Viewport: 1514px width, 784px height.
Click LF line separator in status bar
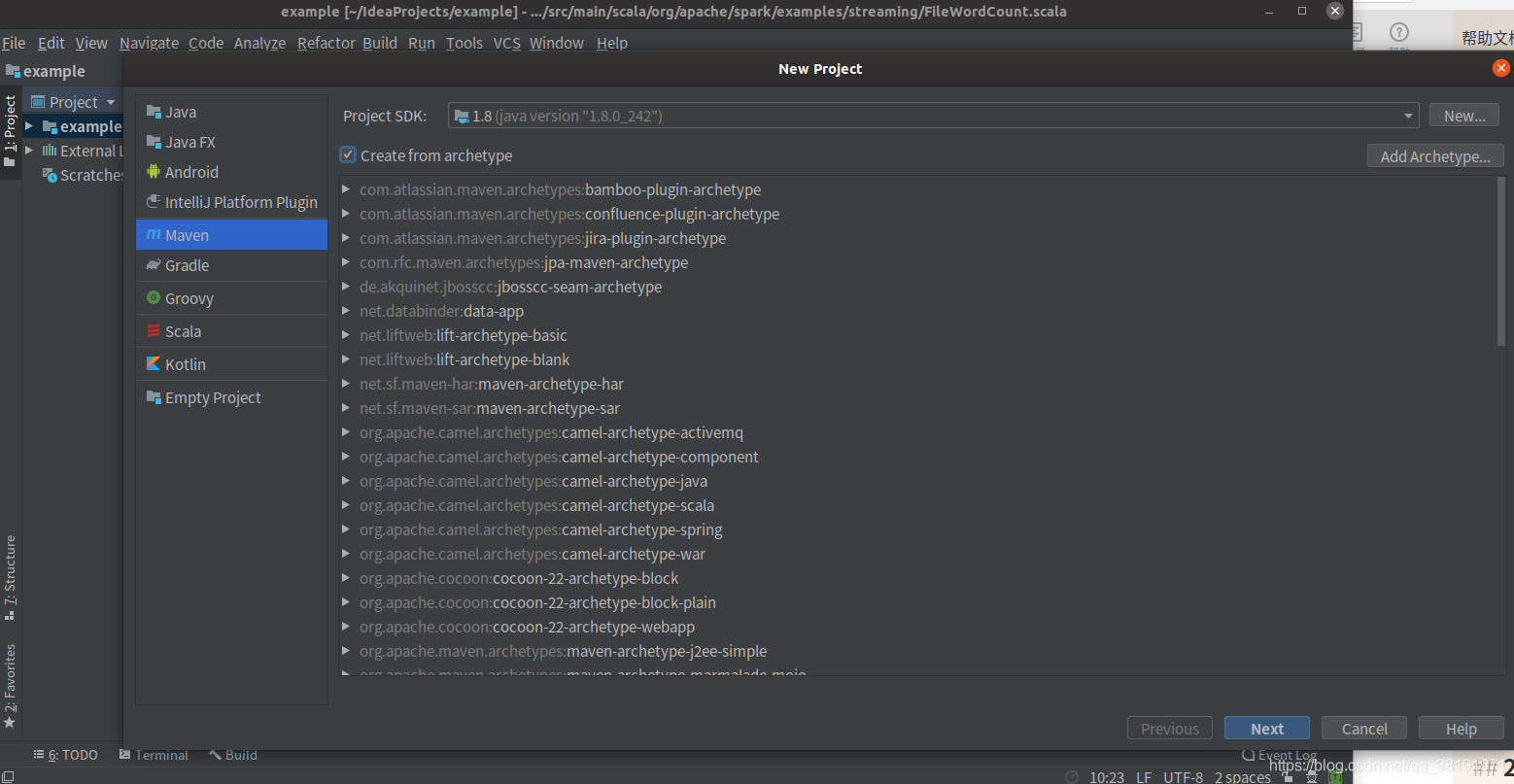1144,776
